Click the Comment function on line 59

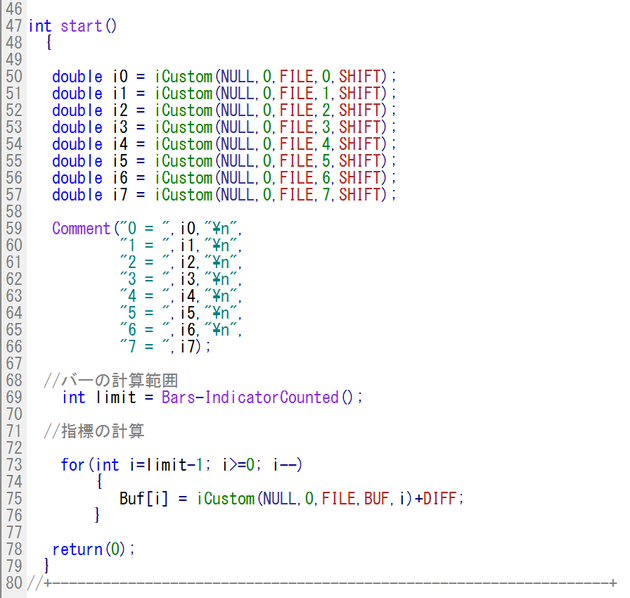(x=81, y=228)
